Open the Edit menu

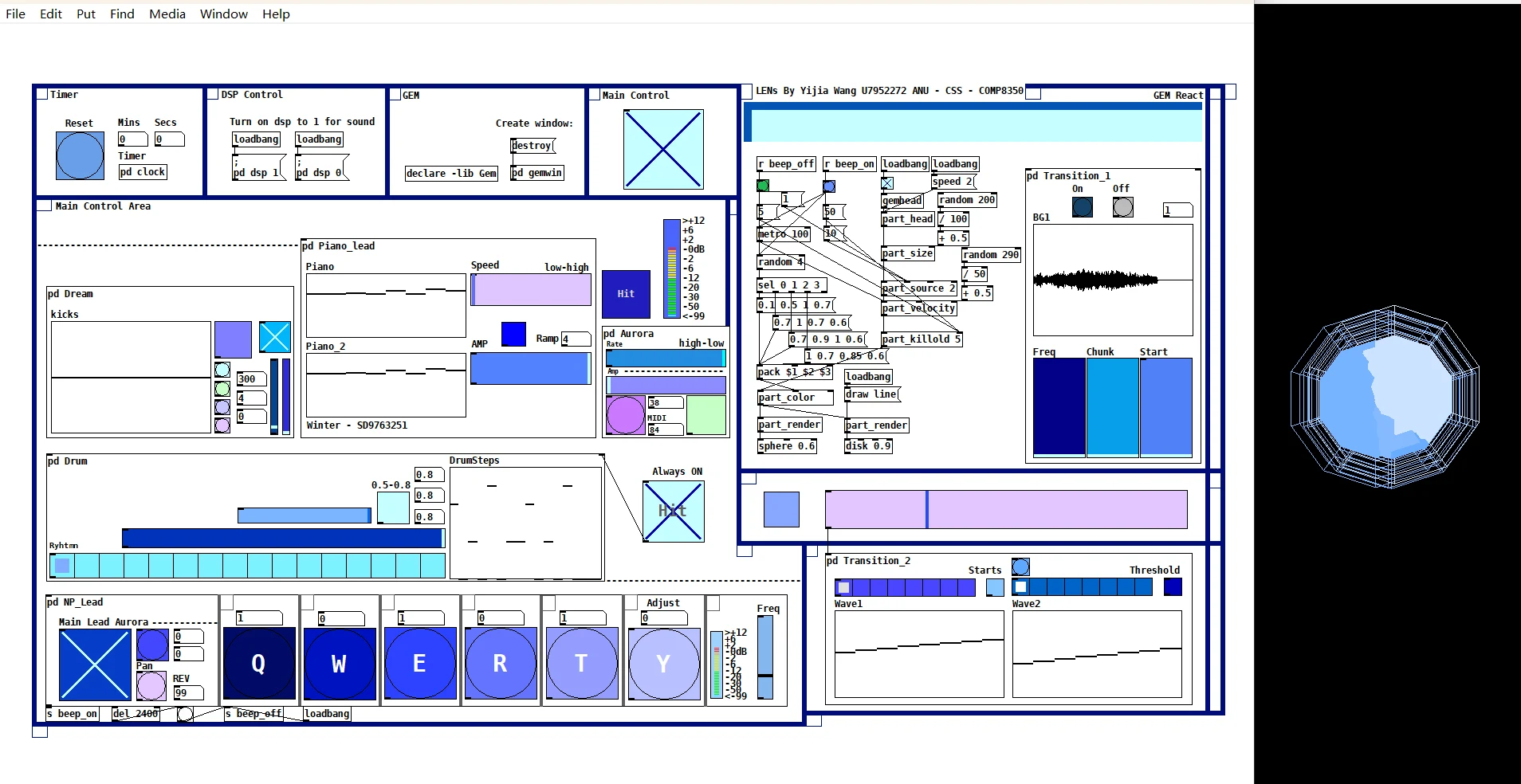(x=51, y=14)
